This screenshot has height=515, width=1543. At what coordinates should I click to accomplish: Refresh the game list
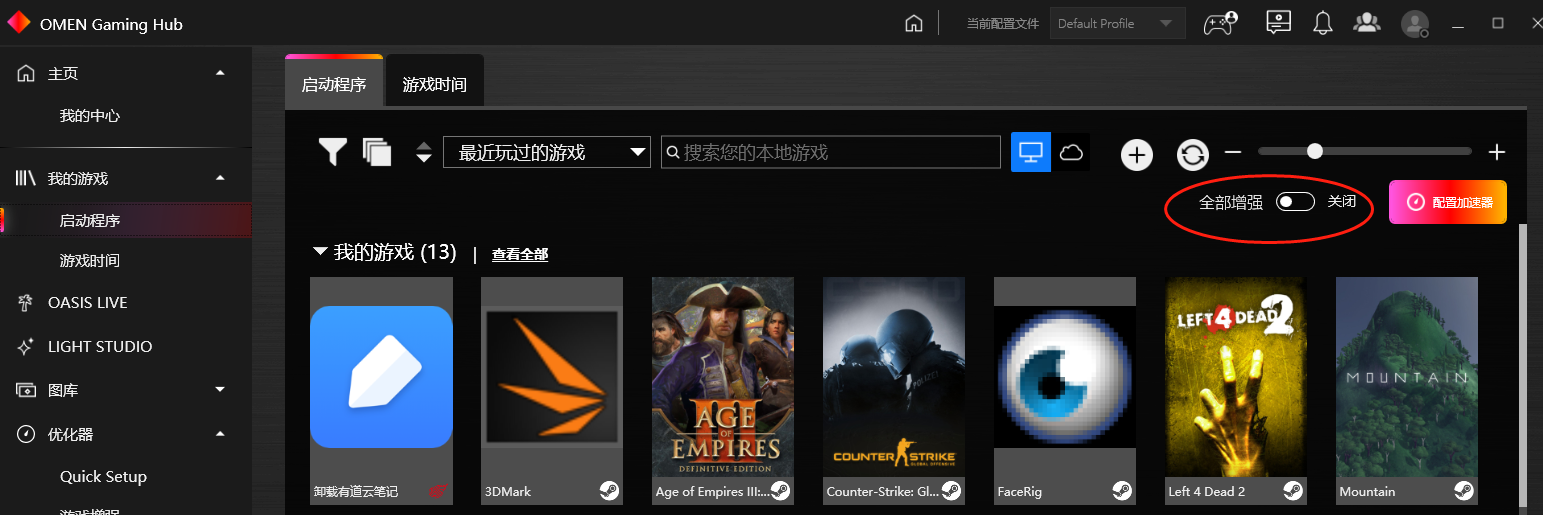(1192, 154)
